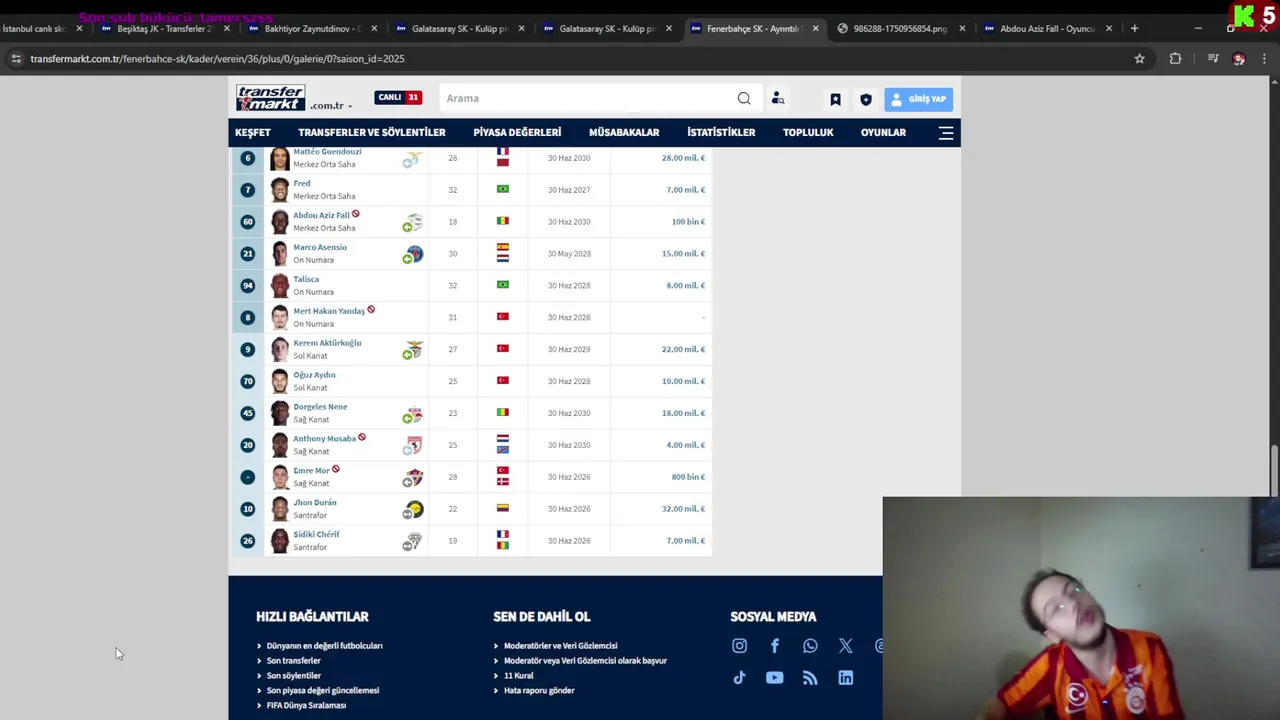Open the .com.tr country domain dropdown
Image resolution: width=1280 pixels, height=720 pixels.
pyautogui.click(x=331, y=105)
